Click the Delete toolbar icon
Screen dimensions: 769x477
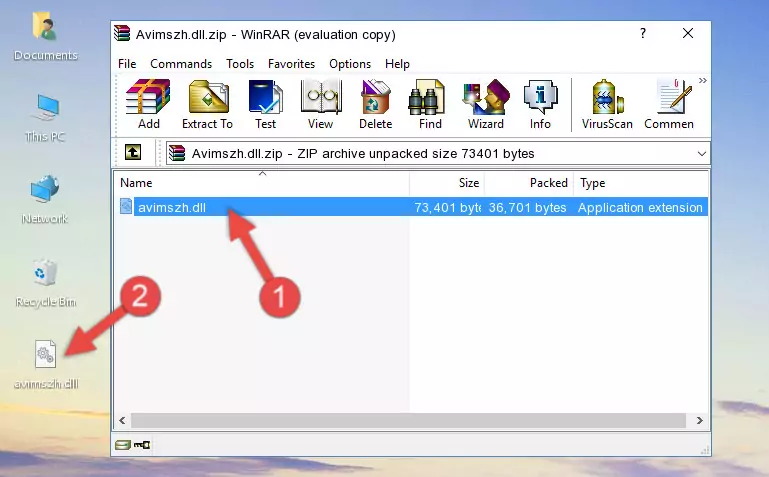[x=376, y=104]
